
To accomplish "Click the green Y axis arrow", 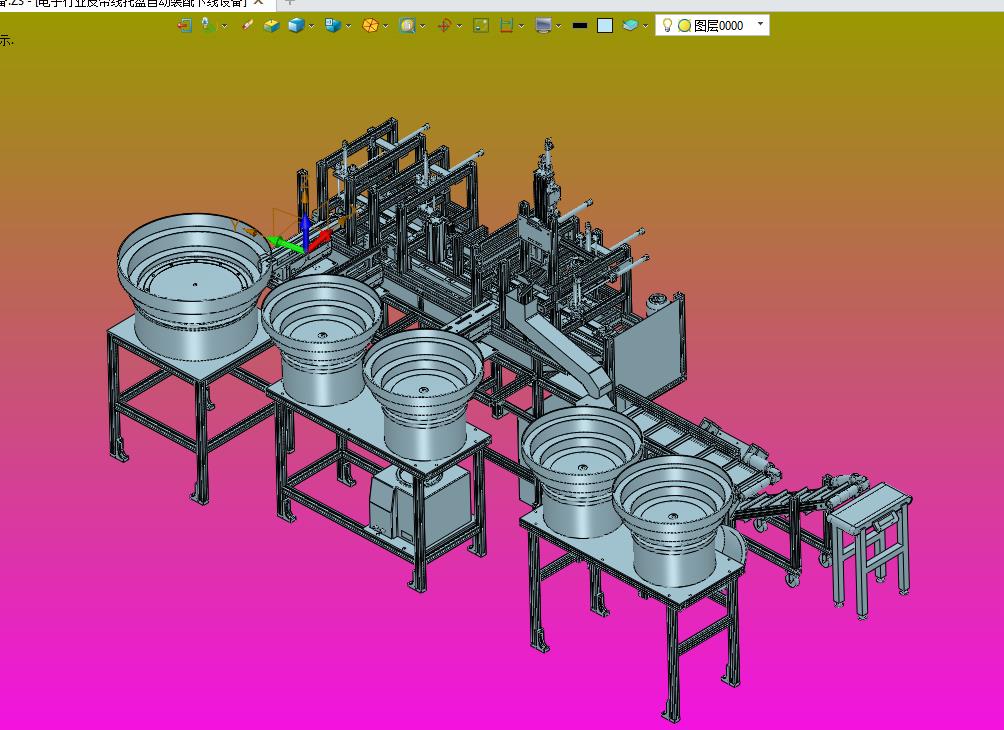I will tap(284, 244).
